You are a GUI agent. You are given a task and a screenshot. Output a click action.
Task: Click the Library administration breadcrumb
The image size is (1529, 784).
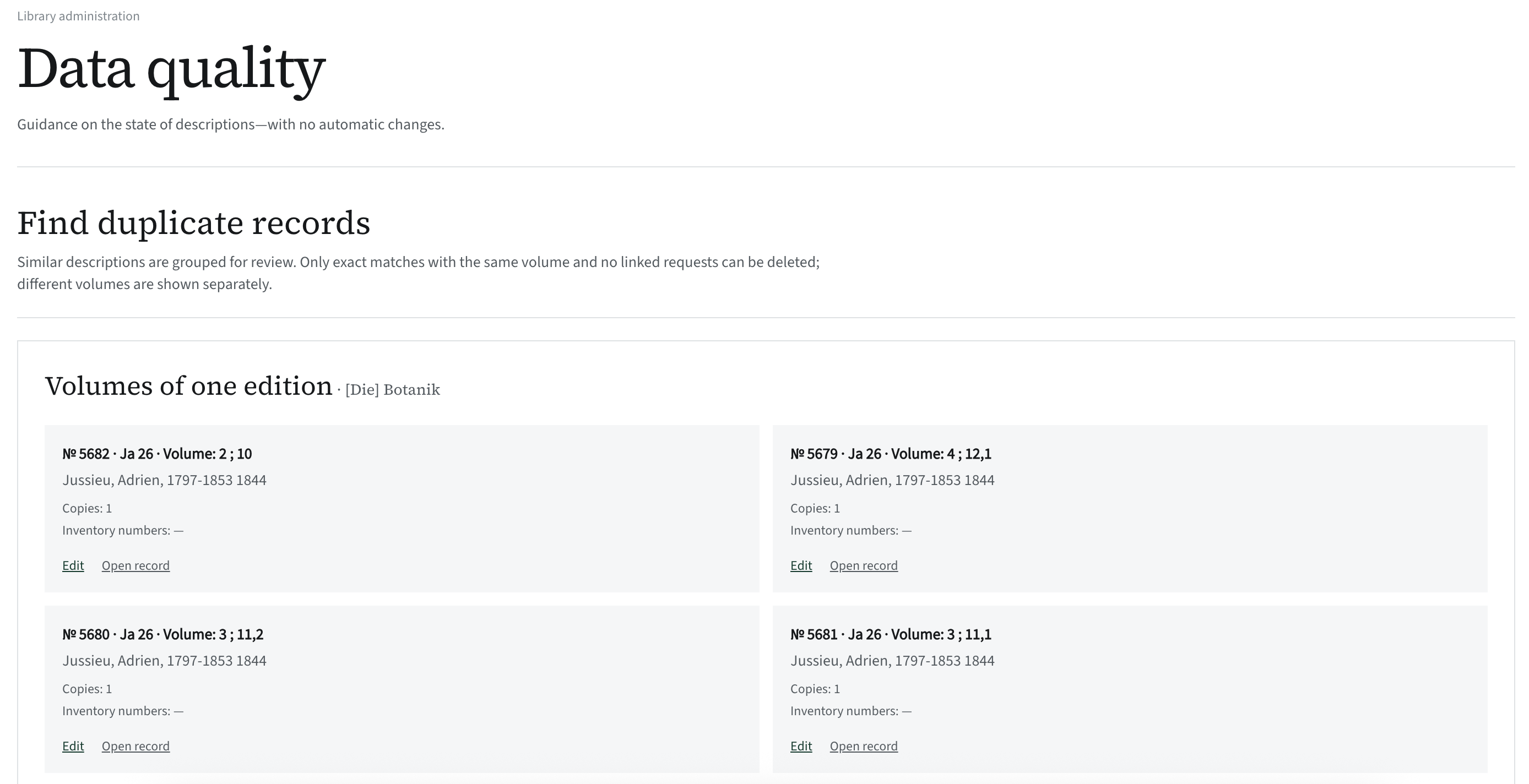pos(78,16)
